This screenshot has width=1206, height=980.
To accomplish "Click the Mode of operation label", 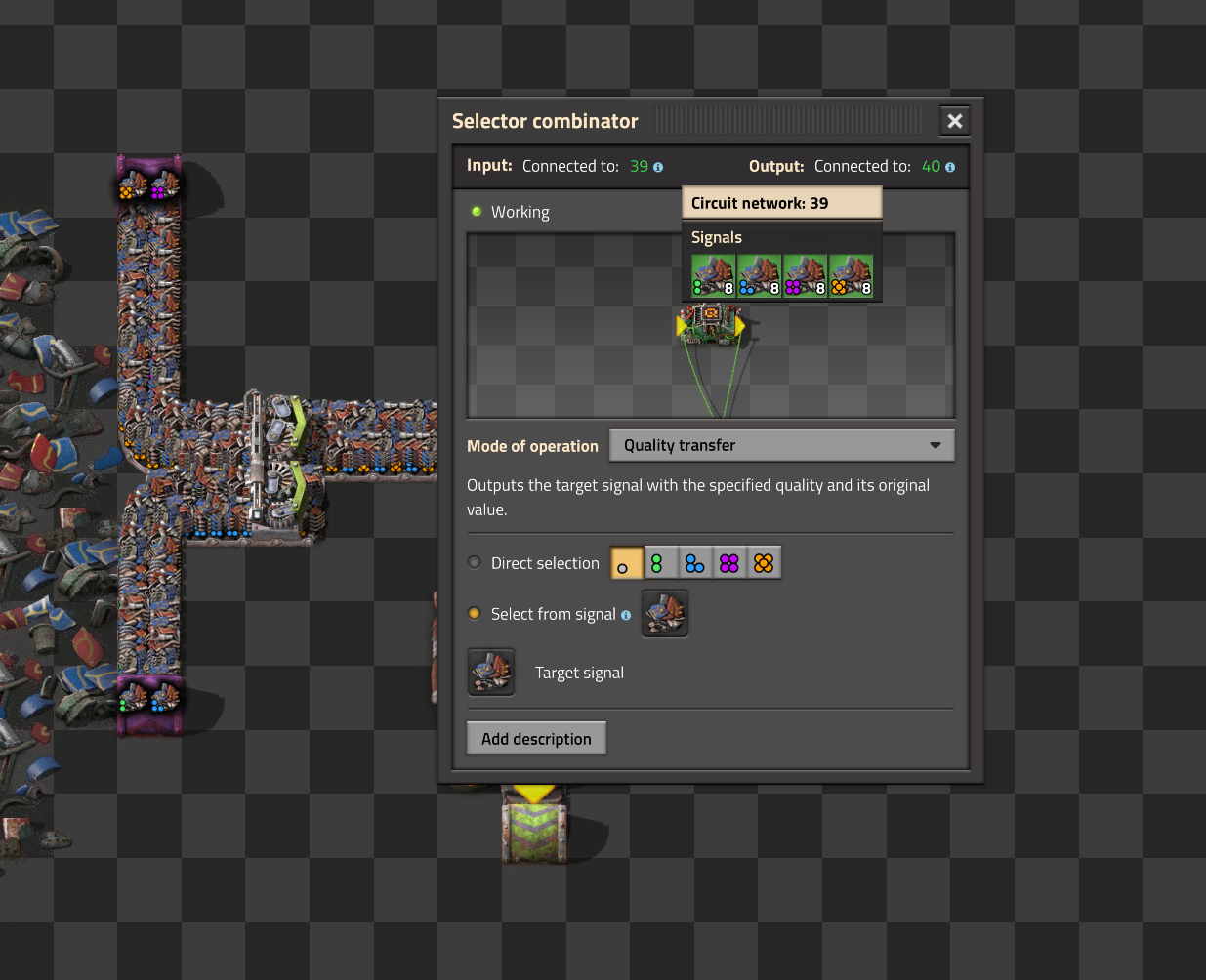I will [532, 446].
